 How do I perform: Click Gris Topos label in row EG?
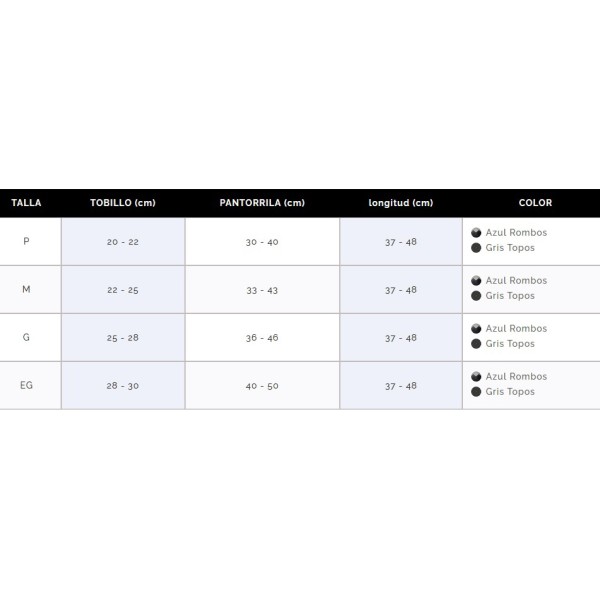(x=510, y=392)
